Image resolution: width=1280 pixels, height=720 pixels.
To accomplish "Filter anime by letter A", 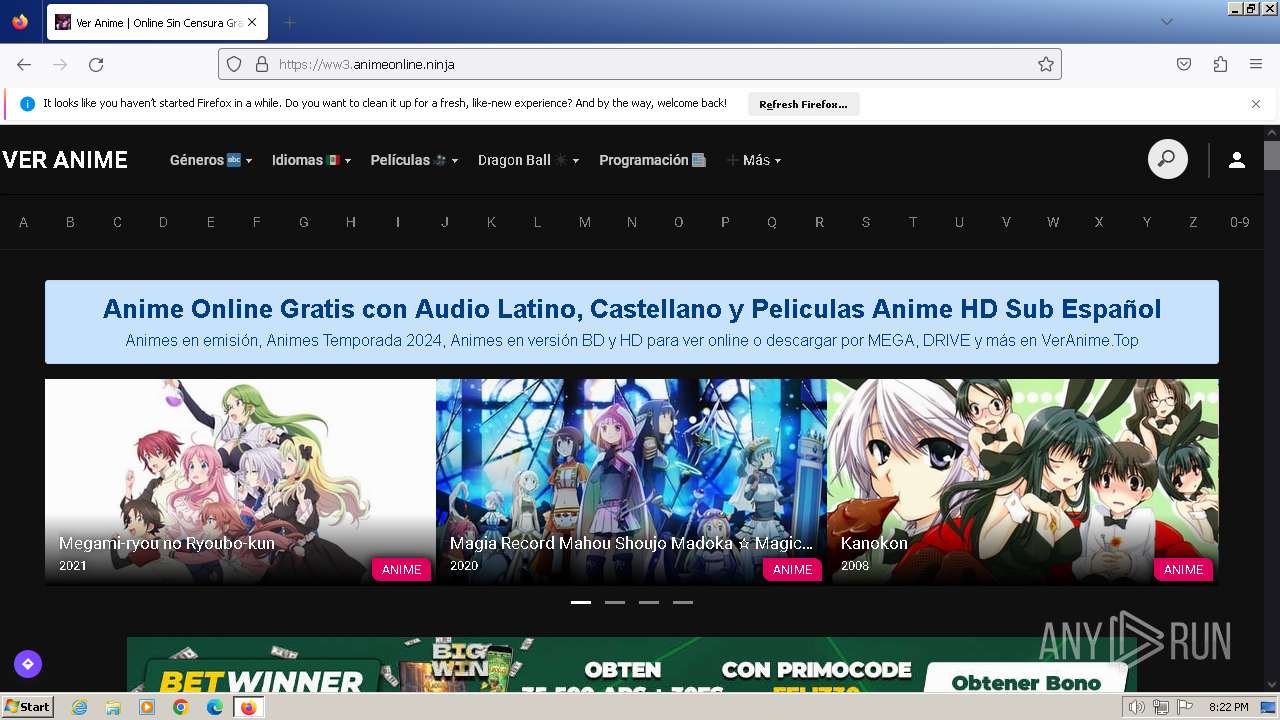I will tap(24, 222).
